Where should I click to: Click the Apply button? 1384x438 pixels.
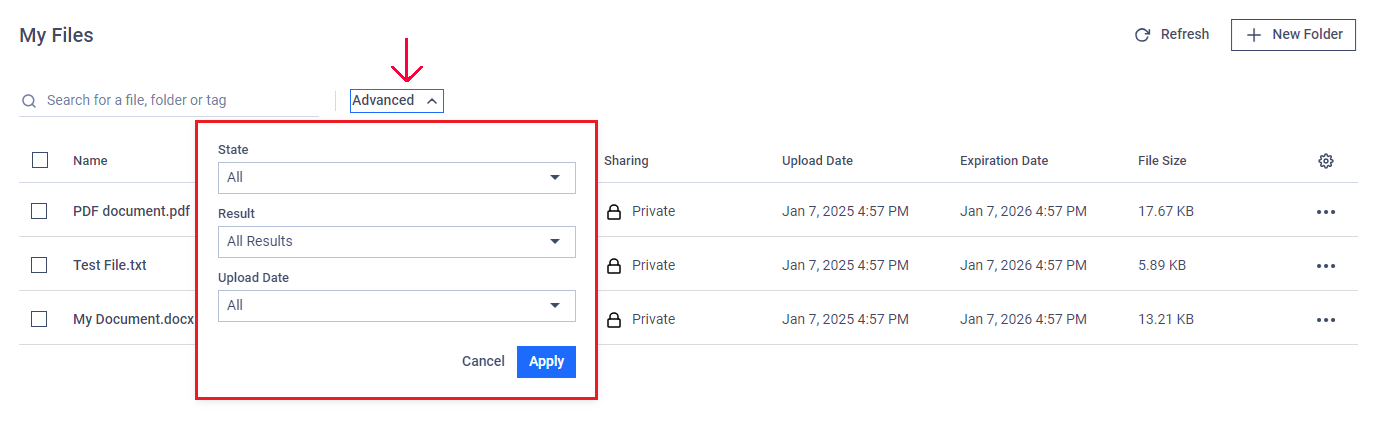546,362
